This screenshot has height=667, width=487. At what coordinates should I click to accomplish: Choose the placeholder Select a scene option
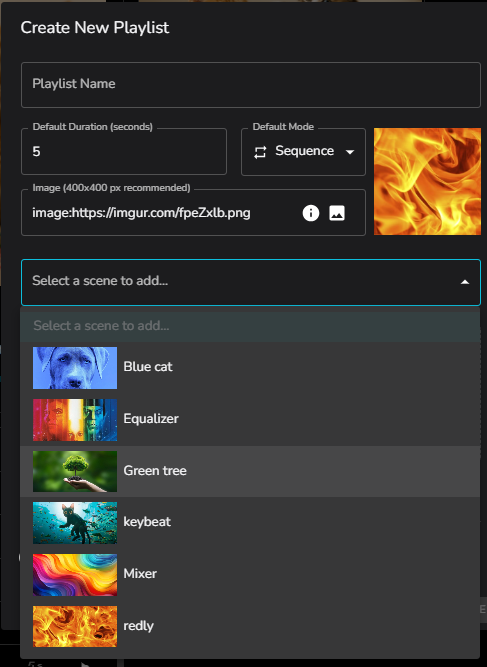pyautogui.click(x=250, y=326)
